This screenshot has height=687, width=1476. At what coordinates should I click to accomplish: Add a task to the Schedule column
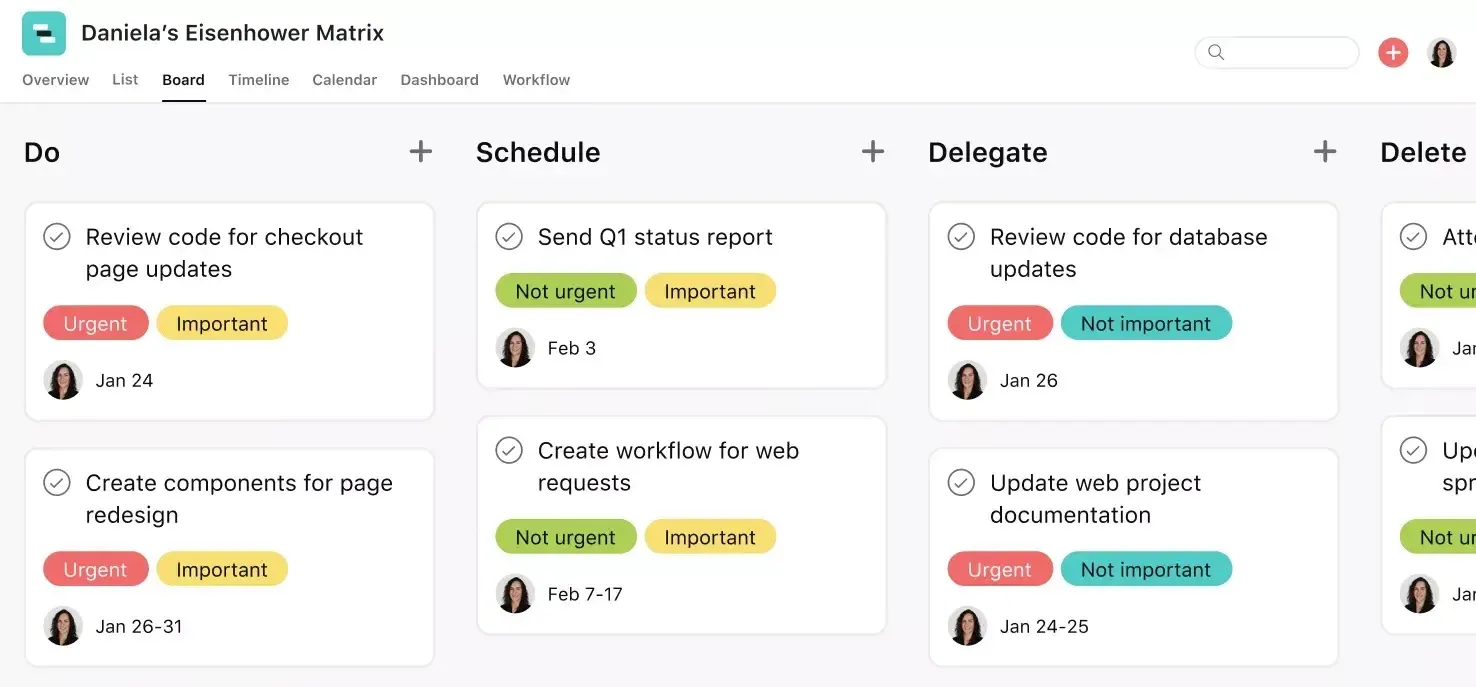(873, 151)
